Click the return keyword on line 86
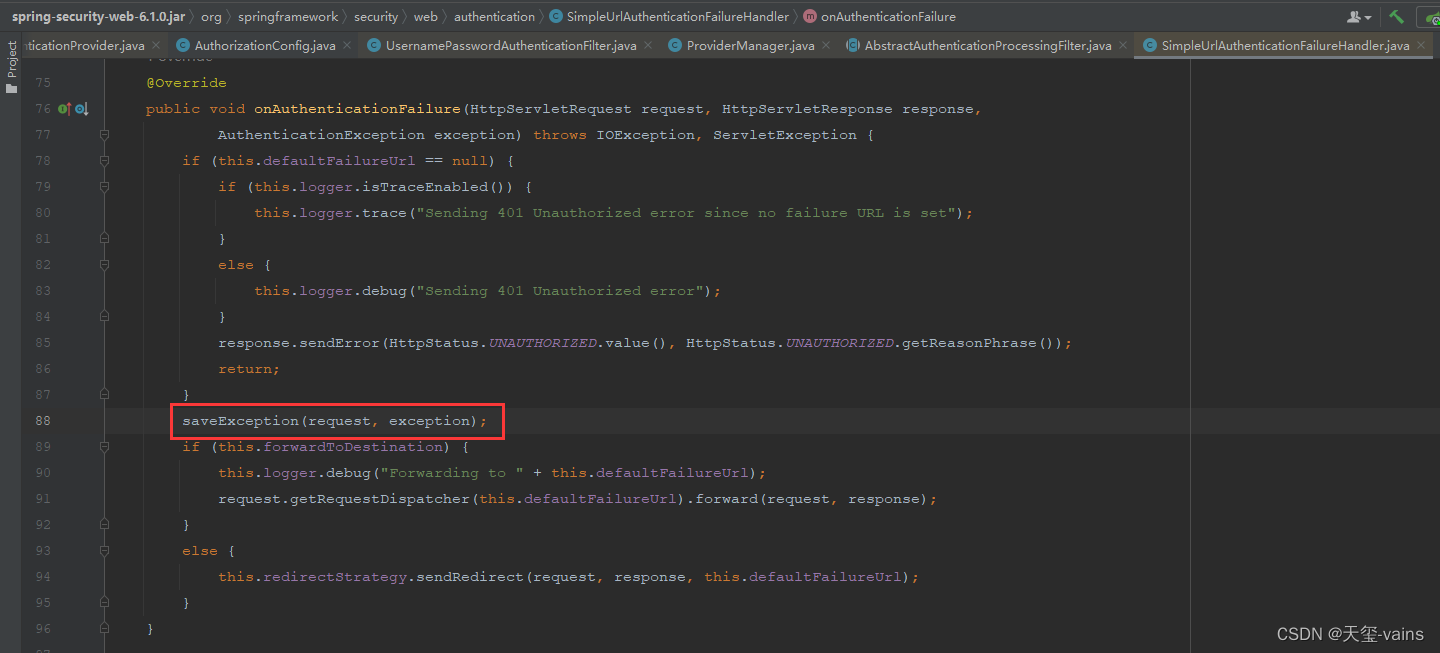 pos(245,369)
